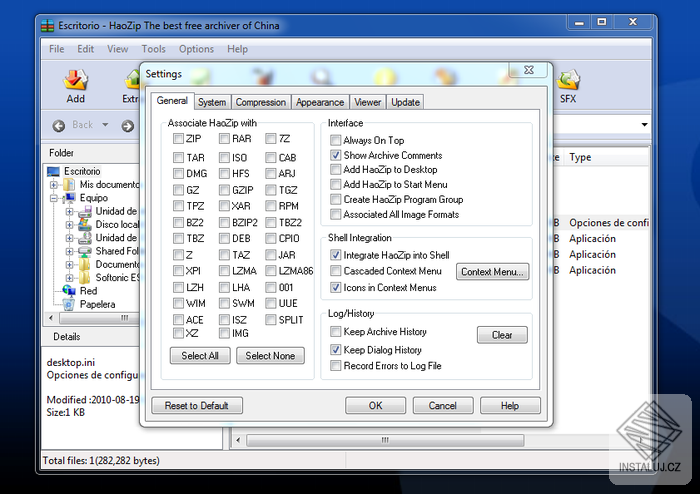Expand the Documentos tree node
The height and width of the screenshot is (494, 700).
[x=69, y=265]
